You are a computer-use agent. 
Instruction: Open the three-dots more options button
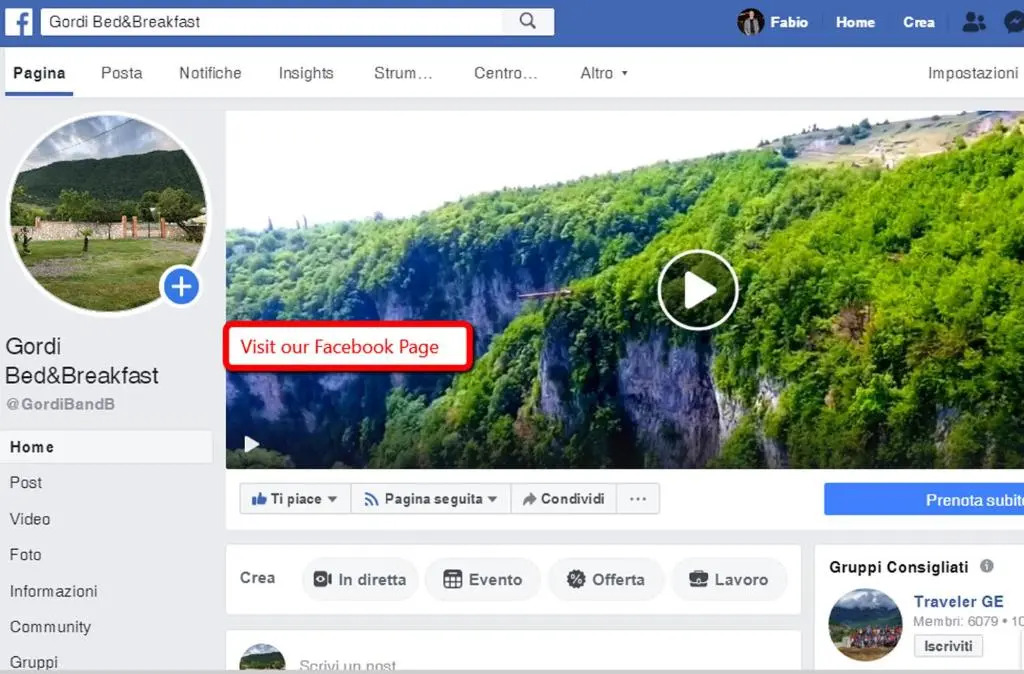point(638,499)
